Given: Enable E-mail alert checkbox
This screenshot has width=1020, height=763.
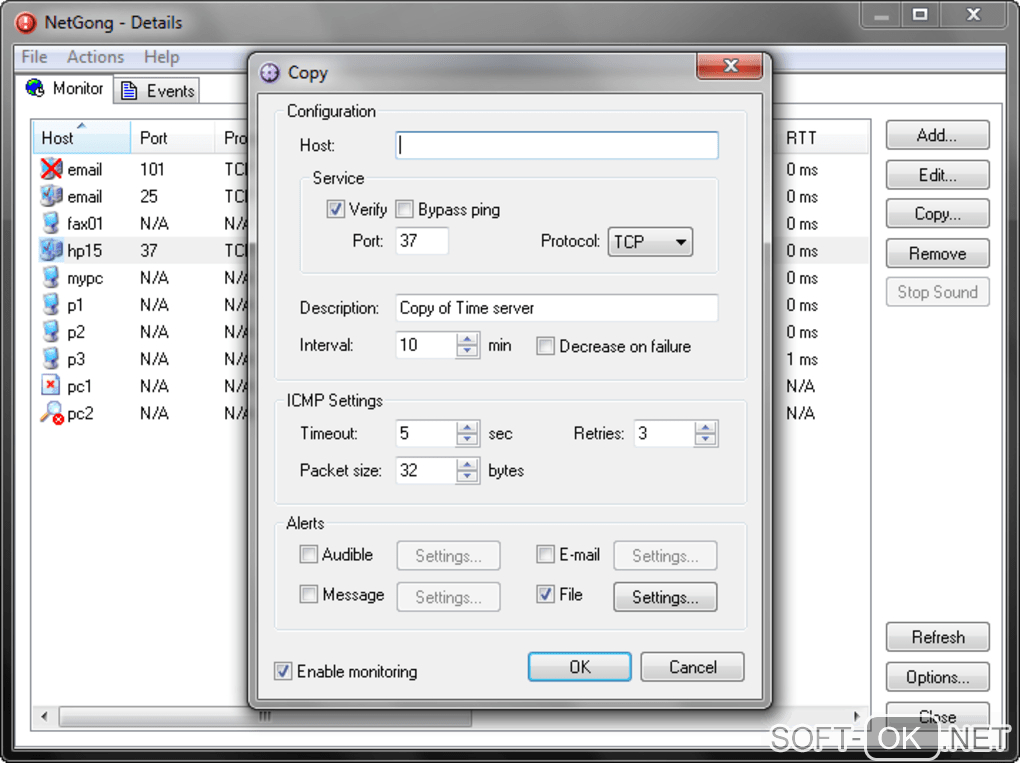Looking at the screenshot, I should [x=545, y=554].
